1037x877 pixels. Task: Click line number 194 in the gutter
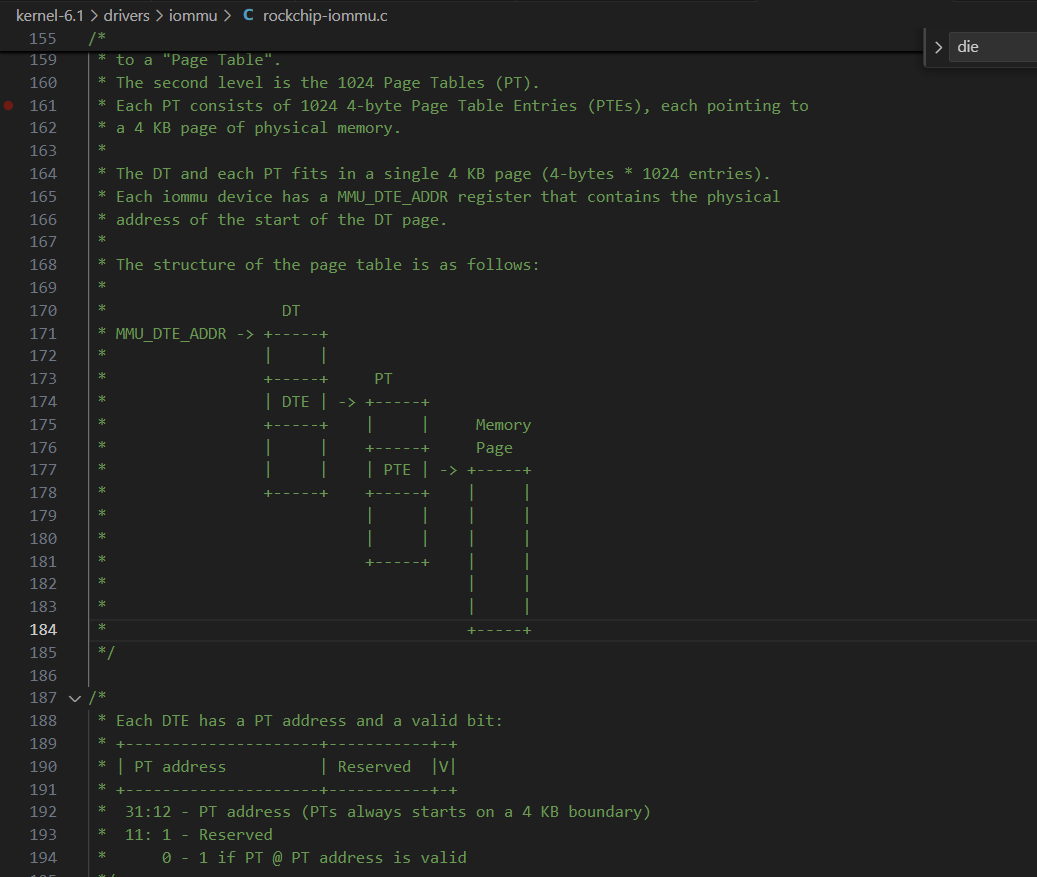43,858
